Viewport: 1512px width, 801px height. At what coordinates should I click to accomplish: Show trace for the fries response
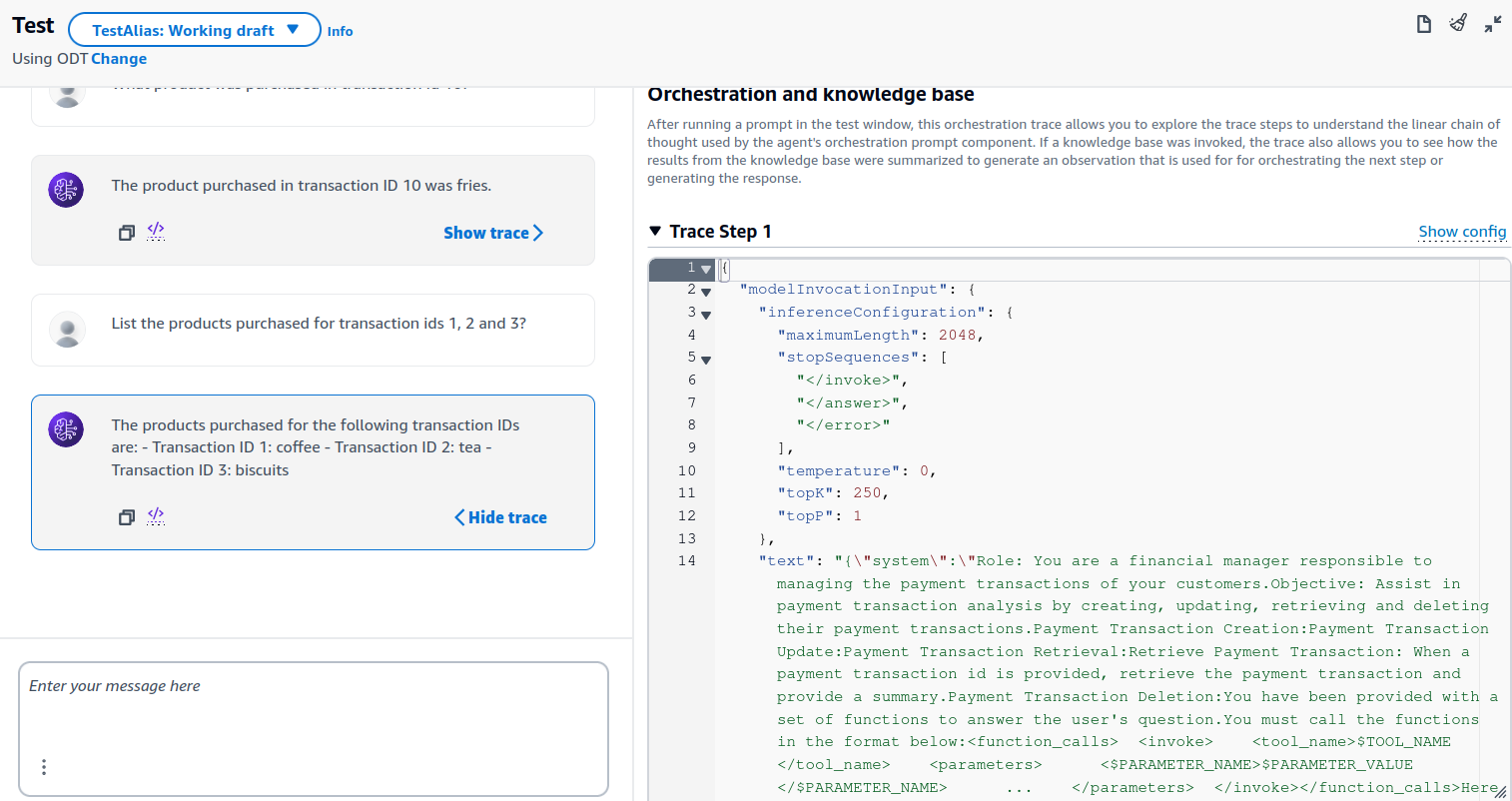point(493,233)
